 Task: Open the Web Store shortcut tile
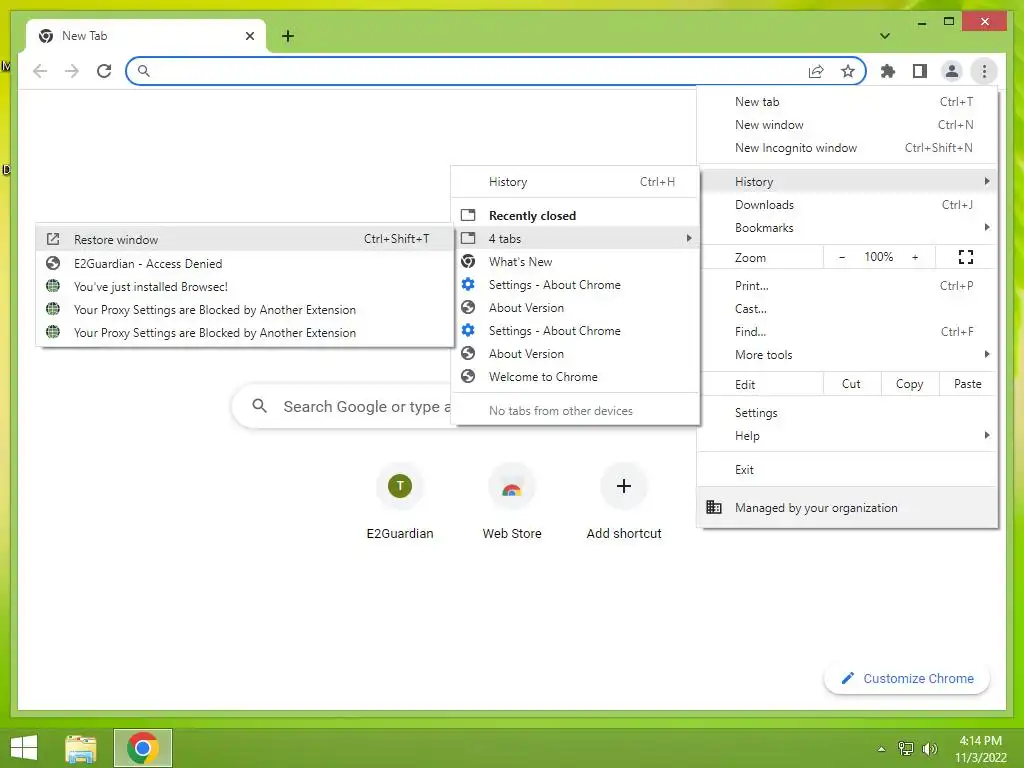coord(512,501)
